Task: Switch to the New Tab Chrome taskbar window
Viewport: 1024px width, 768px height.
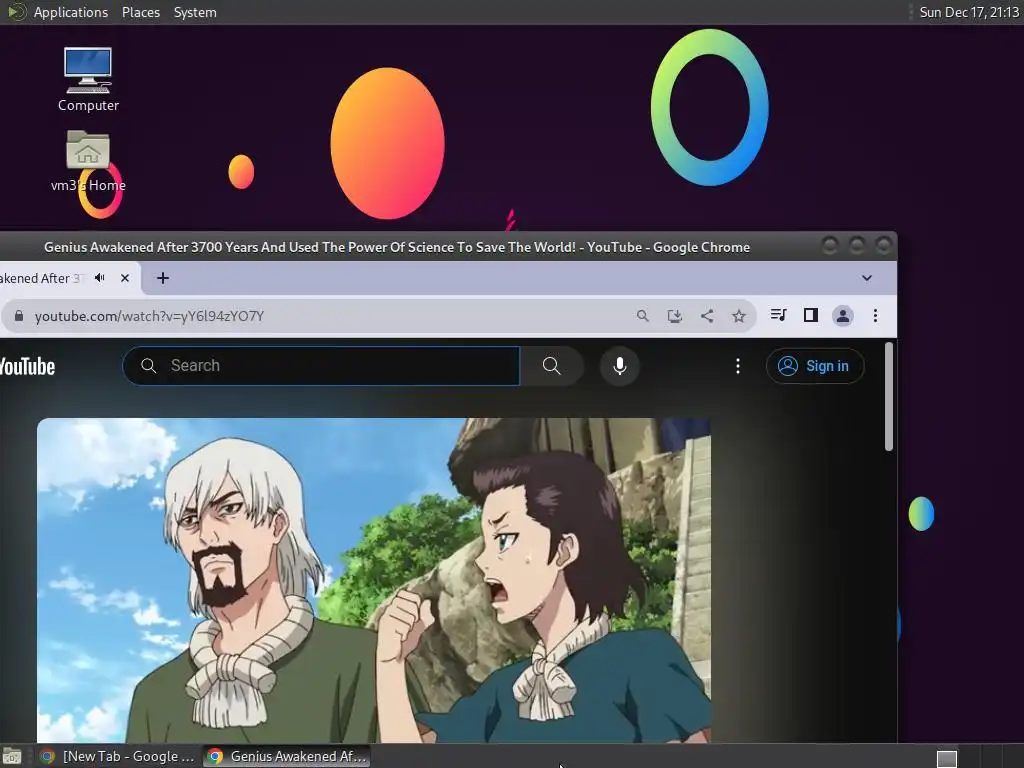Action: [x=118, y=756]
